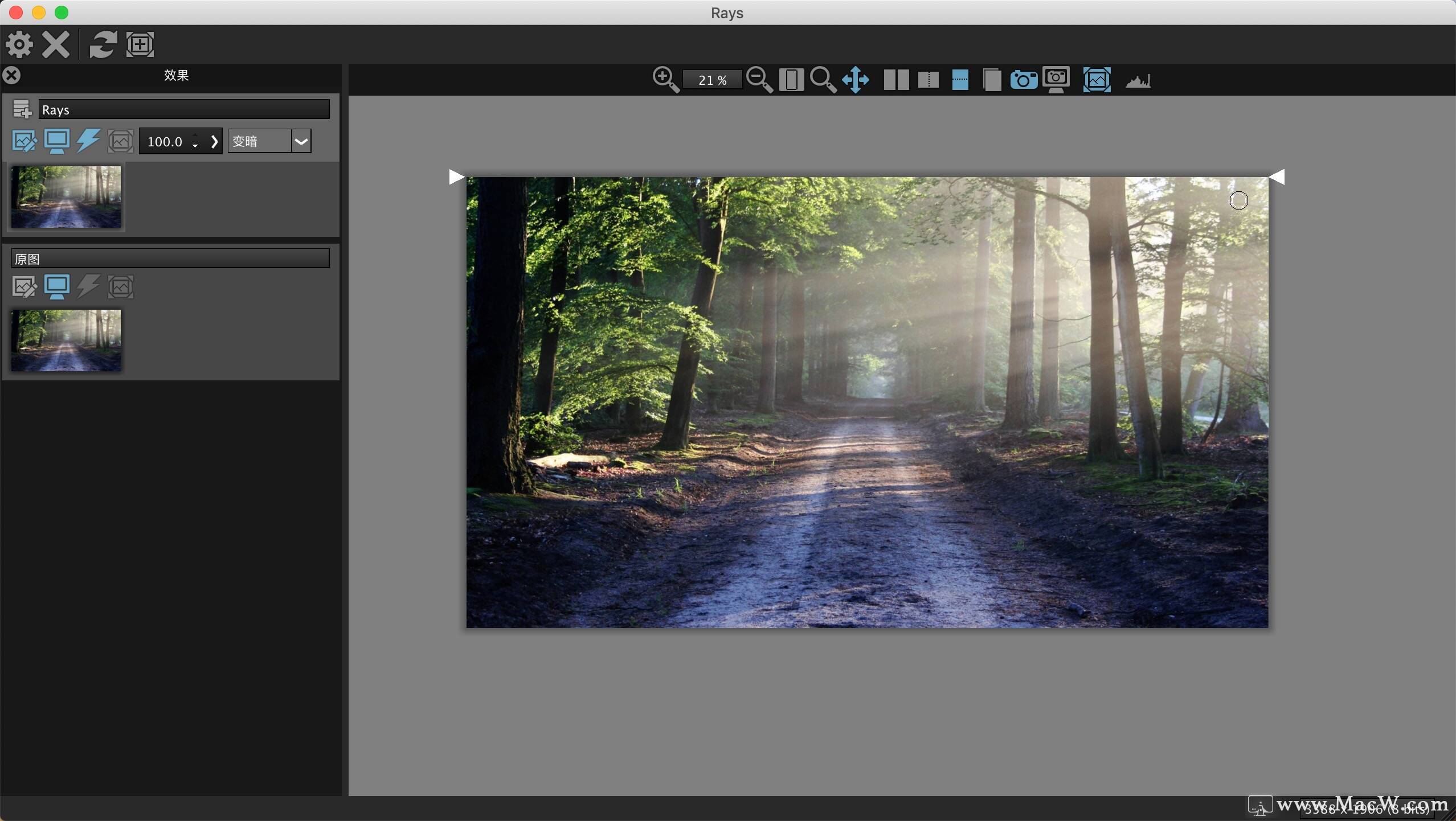The height and width of the screenshot is (821, 1456).
Task: Close the 效果 panel with X button
Action: pyautogui.click(x=11, y=75)
